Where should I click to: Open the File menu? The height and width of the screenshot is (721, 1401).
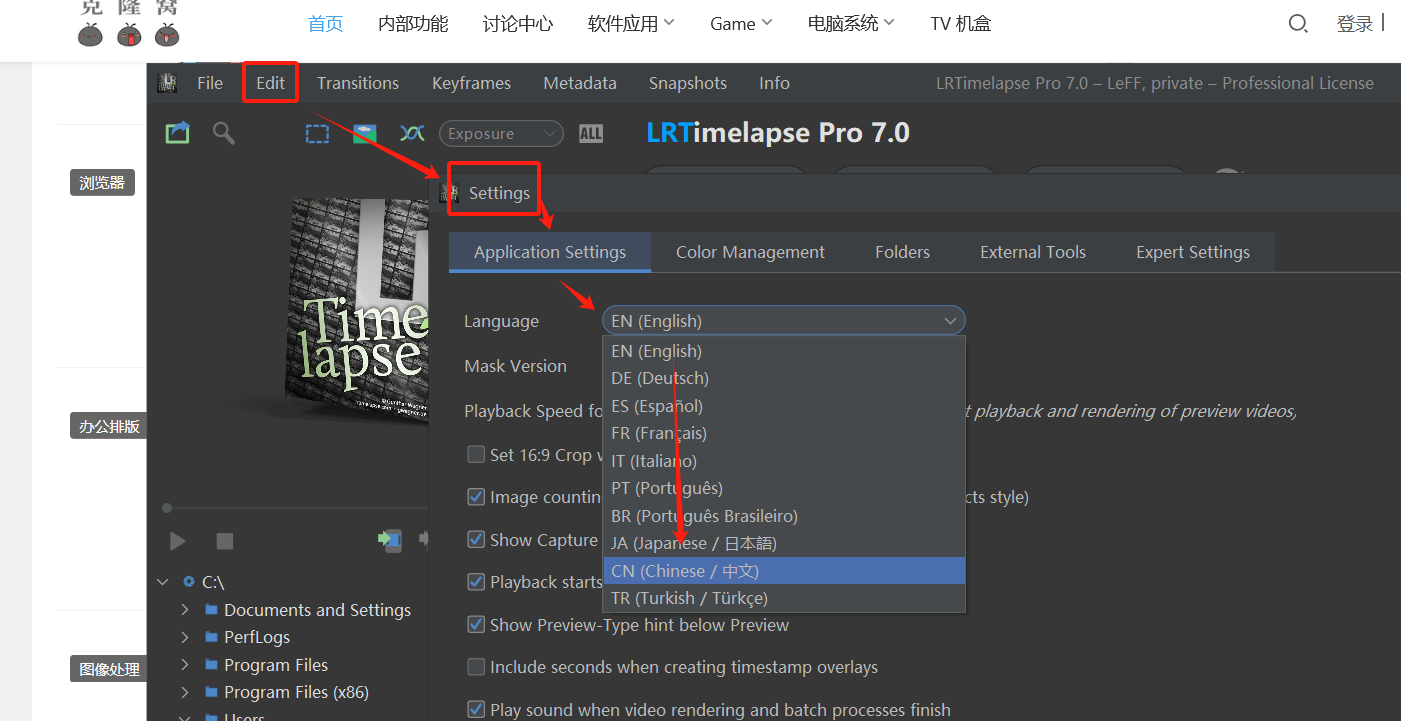point(210,83)
